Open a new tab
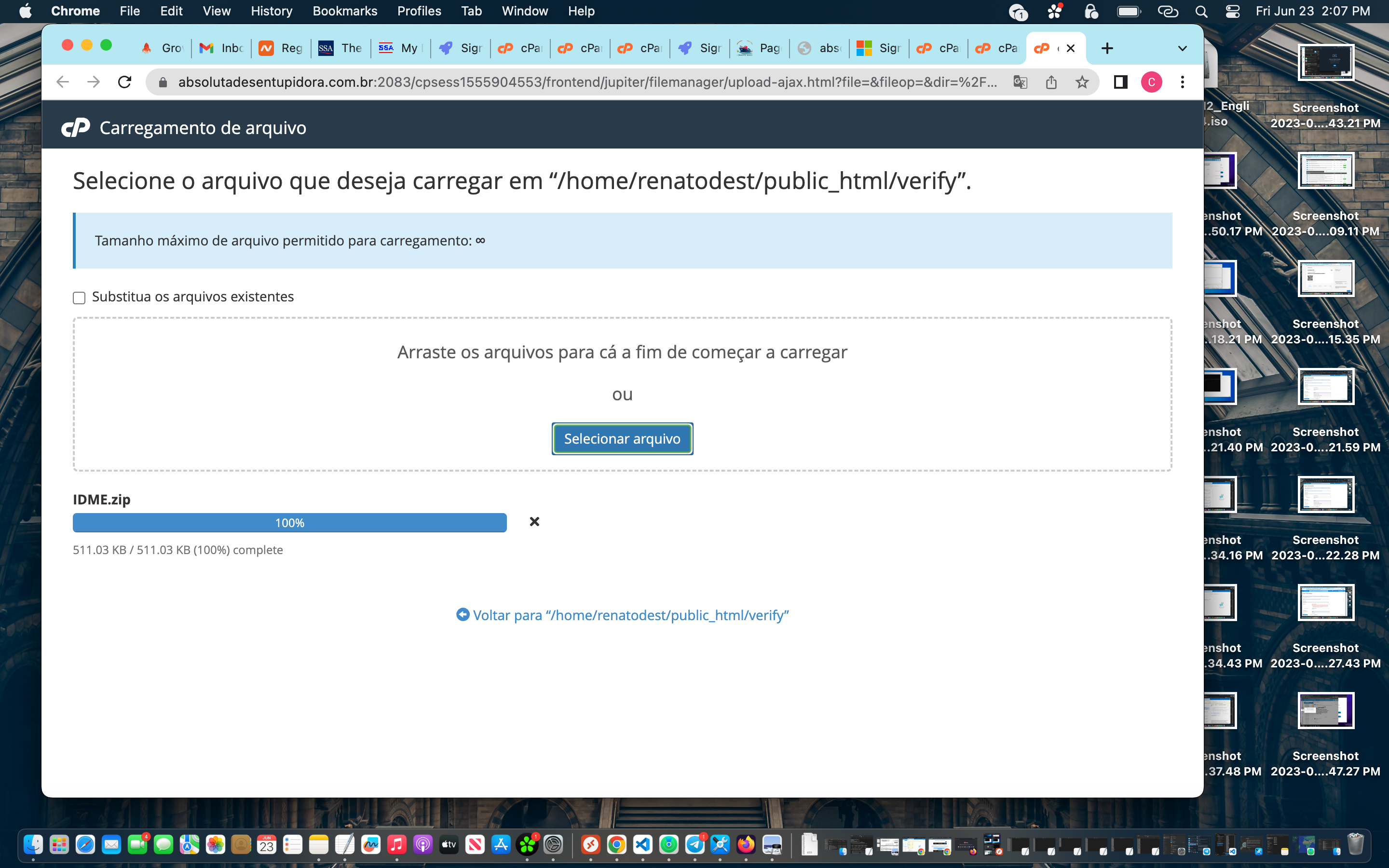 coord(1107,48)
